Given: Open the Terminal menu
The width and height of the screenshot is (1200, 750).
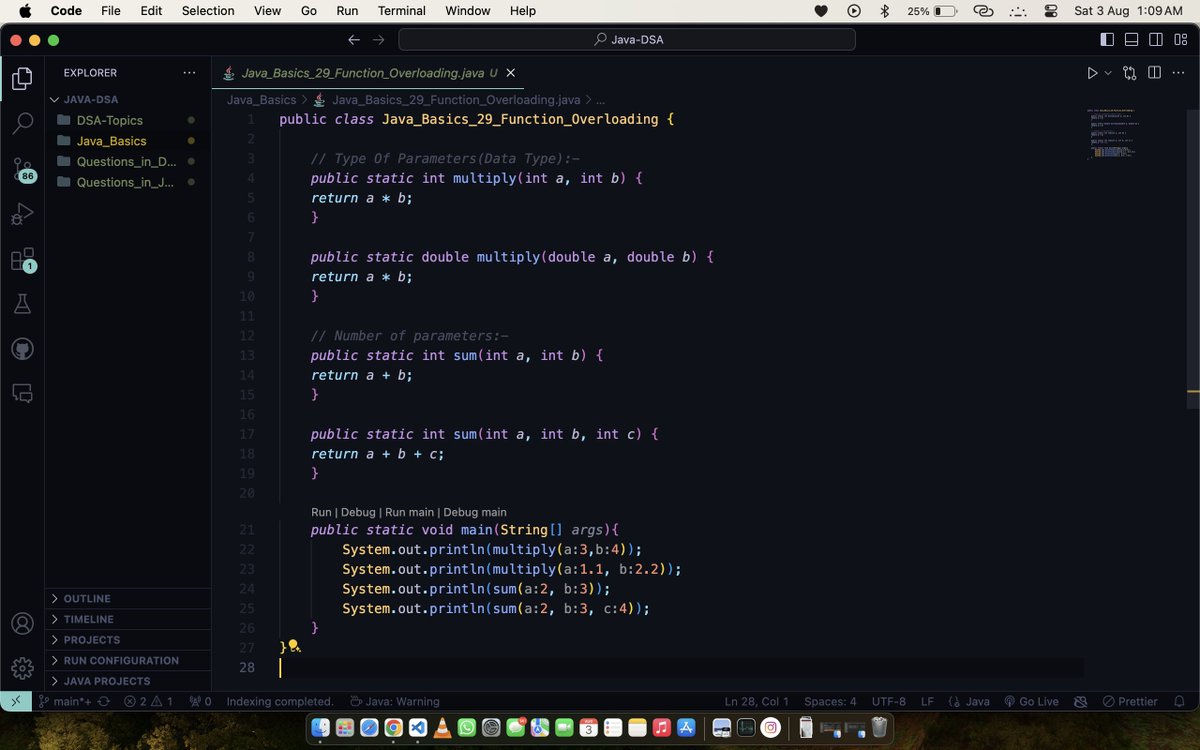Looking at the screenshot, I should click(401, 11).
